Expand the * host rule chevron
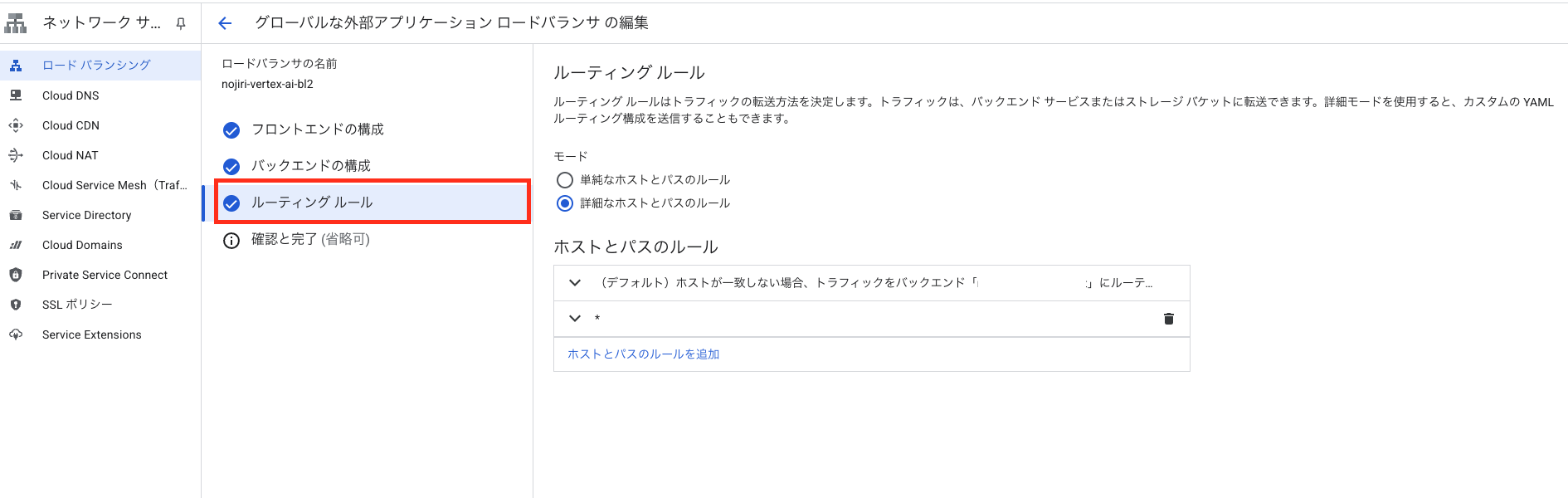This screenshot has height=498, width=1568. (575, 319)
